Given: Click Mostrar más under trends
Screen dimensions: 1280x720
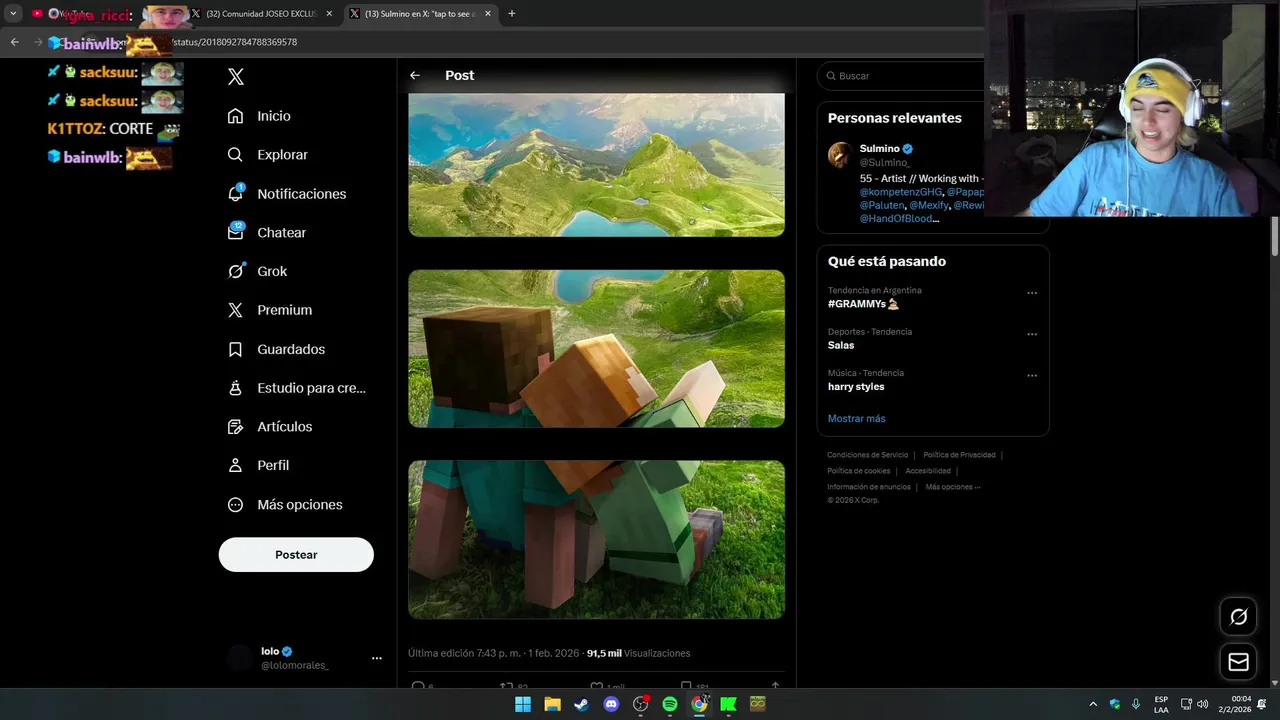Looking at the screenshot, I should pyautogui.click(x=856, y=419).
